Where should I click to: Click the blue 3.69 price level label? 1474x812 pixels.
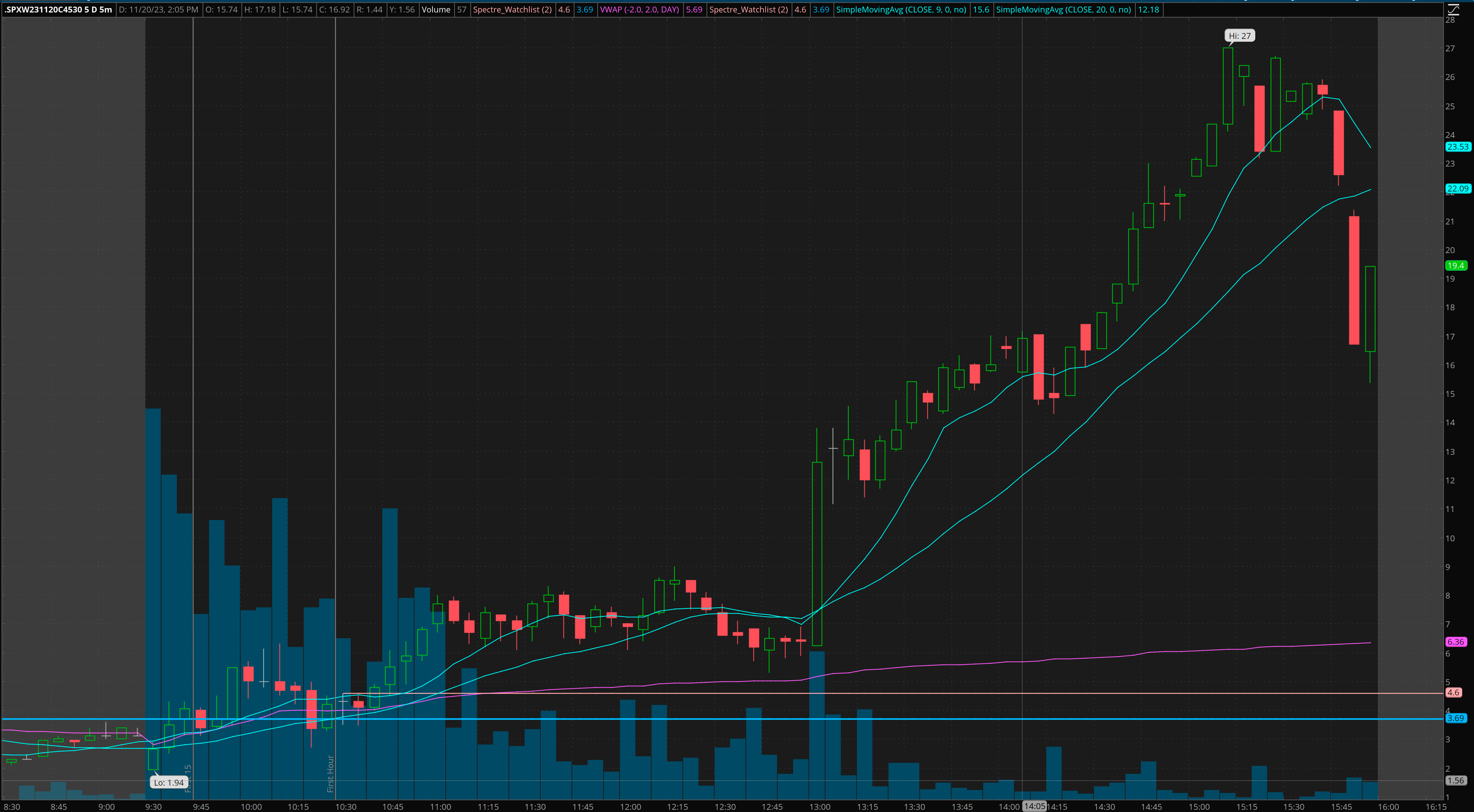(x=1456, y=718)
